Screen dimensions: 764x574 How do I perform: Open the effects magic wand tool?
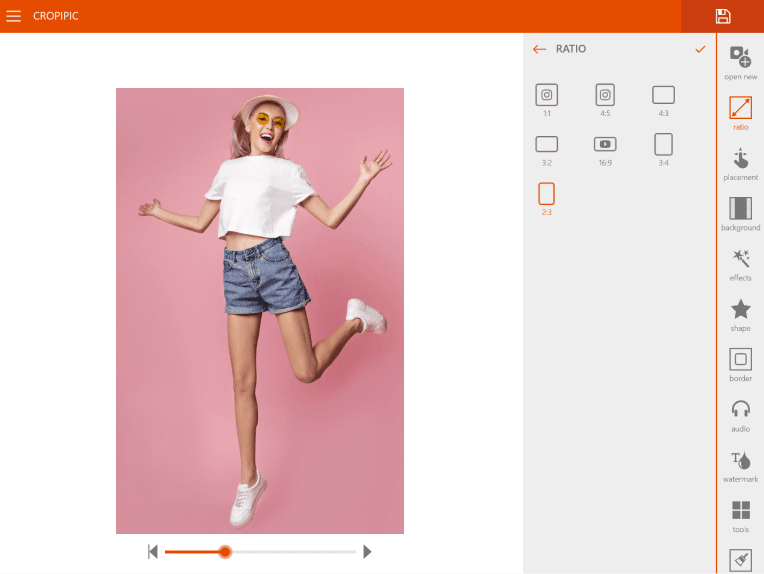[740, 261]
